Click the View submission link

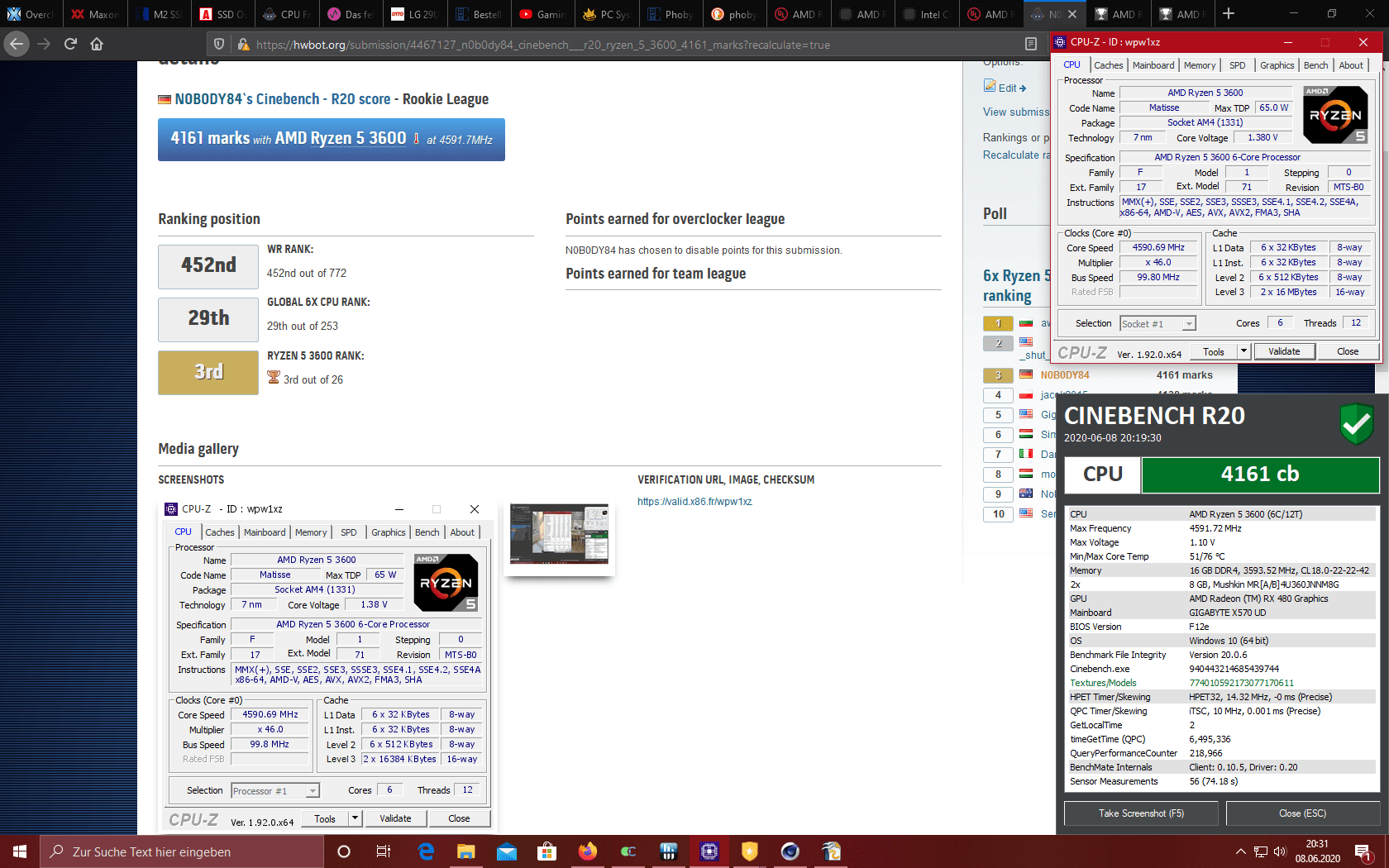(x=1016, y=112)
